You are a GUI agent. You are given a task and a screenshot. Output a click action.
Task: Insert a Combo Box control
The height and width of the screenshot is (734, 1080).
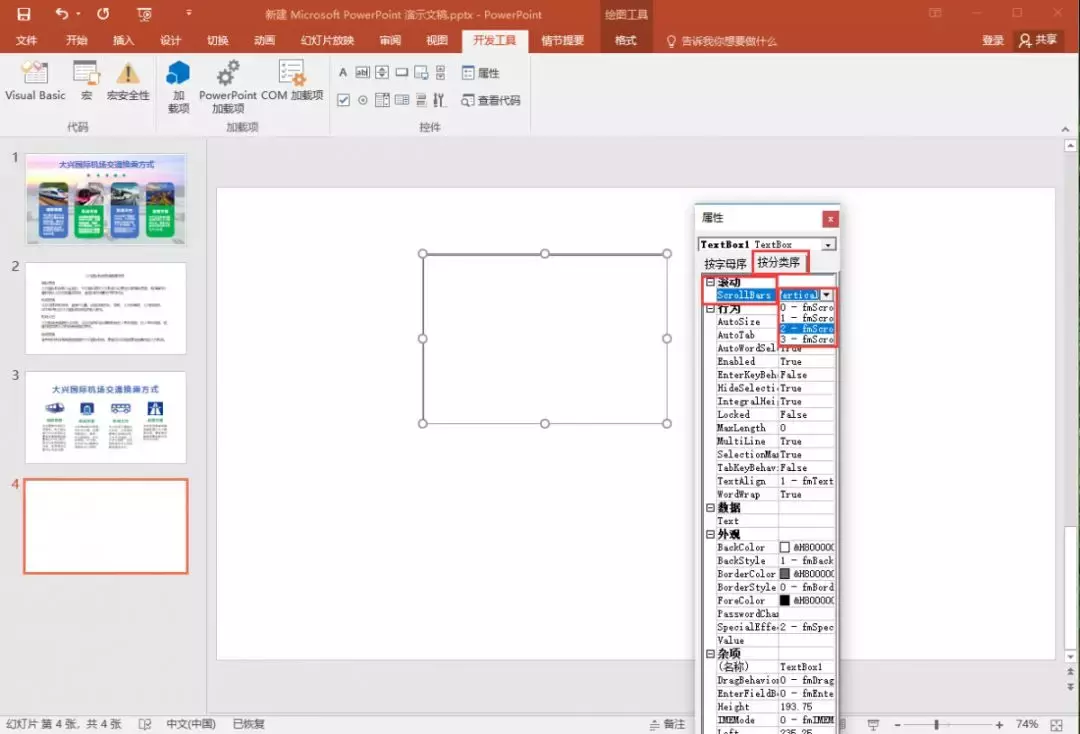click(382, 100)
